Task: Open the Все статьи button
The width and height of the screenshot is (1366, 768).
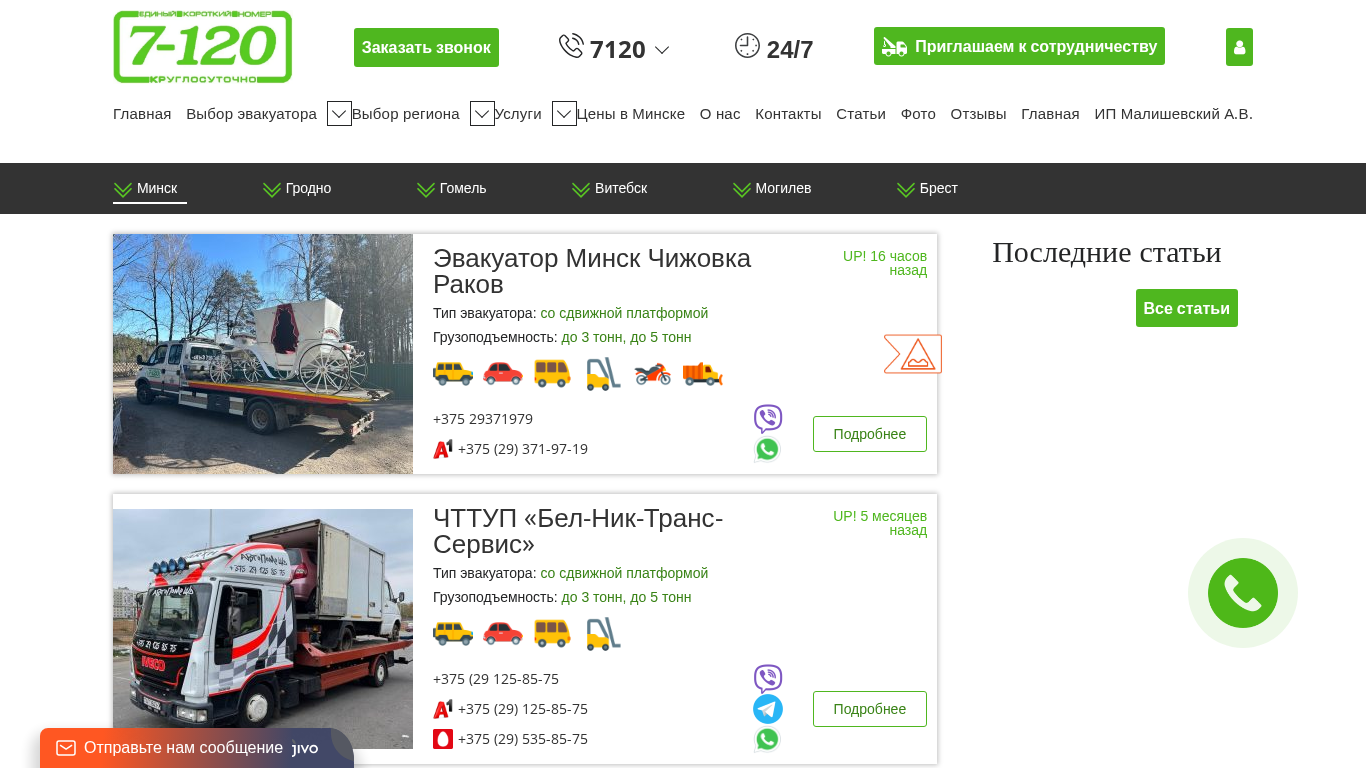Action: [x=1187, y=308]
